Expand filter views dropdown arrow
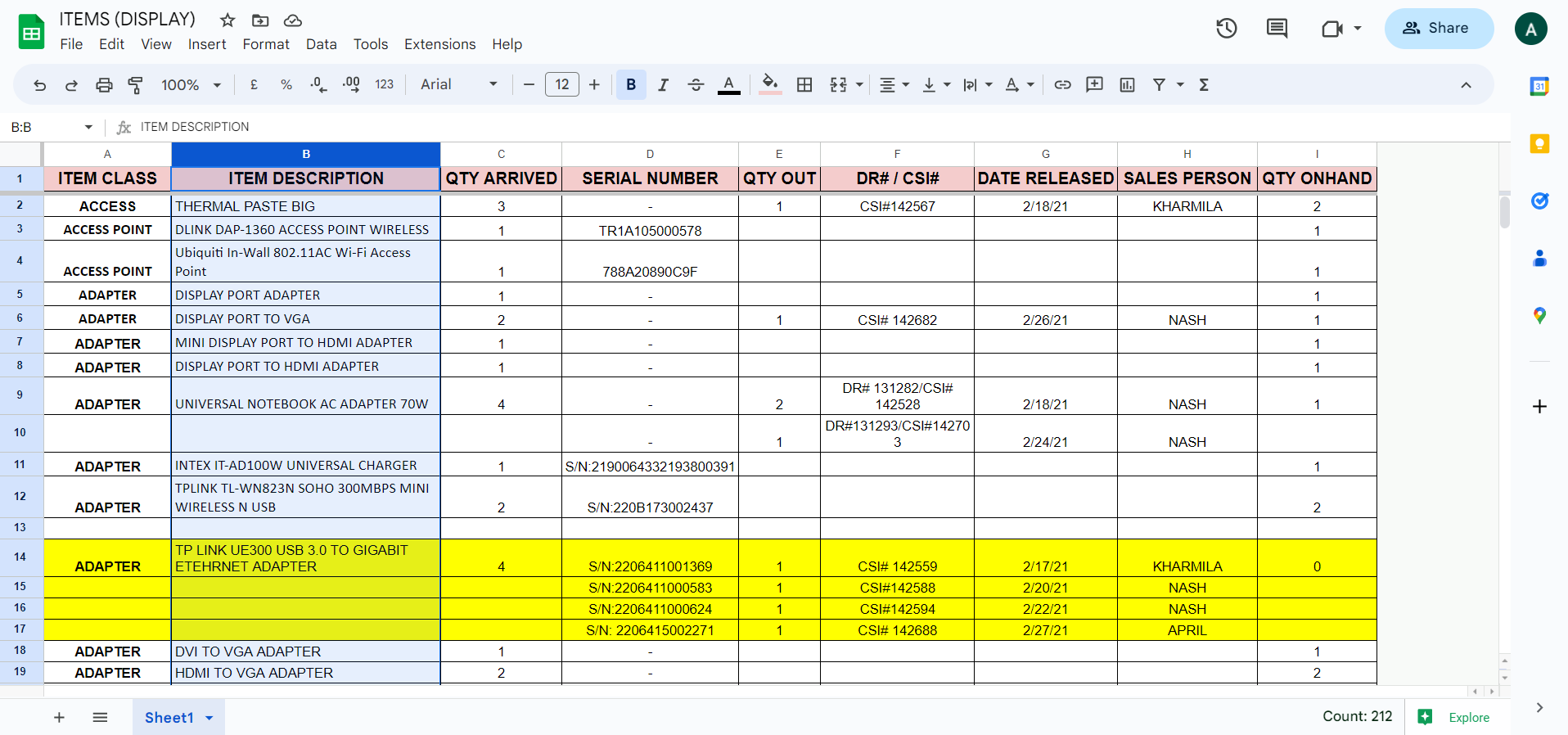Image resolution: width=1568 pixels, height=735 pixels. [1180, 84]
